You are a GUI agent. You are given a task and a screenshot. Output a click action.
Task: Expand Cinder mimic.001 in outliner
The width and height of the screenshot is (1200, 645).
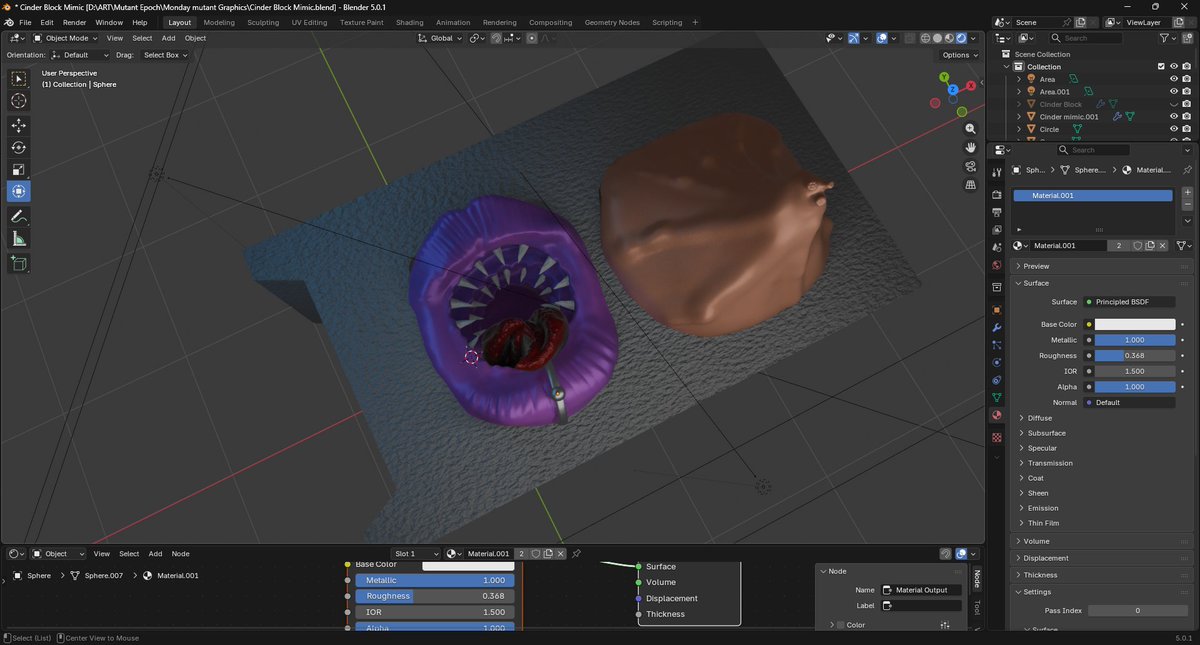(1019, 117)
